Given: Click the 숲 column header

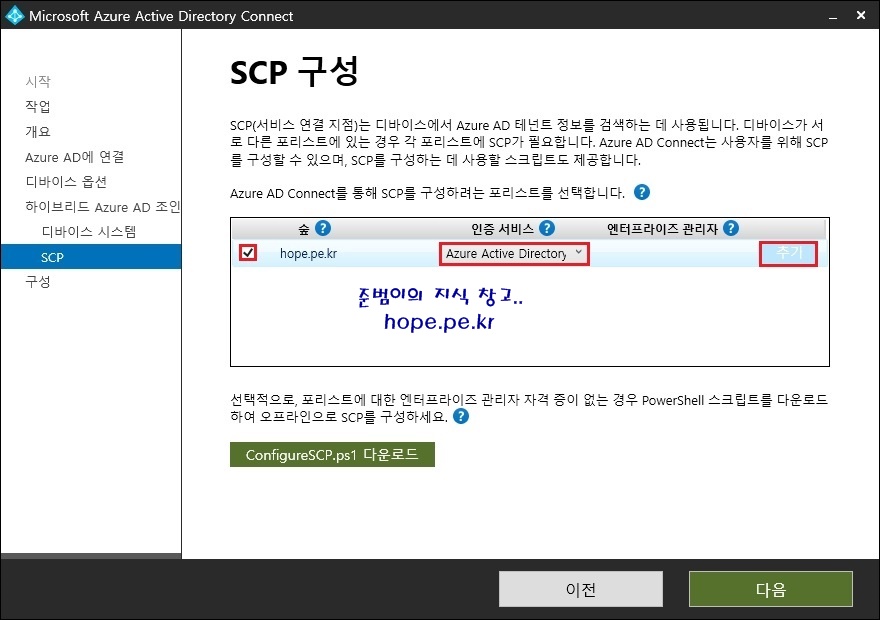Looking at the screenshot, I should click(x=304, y=229).
